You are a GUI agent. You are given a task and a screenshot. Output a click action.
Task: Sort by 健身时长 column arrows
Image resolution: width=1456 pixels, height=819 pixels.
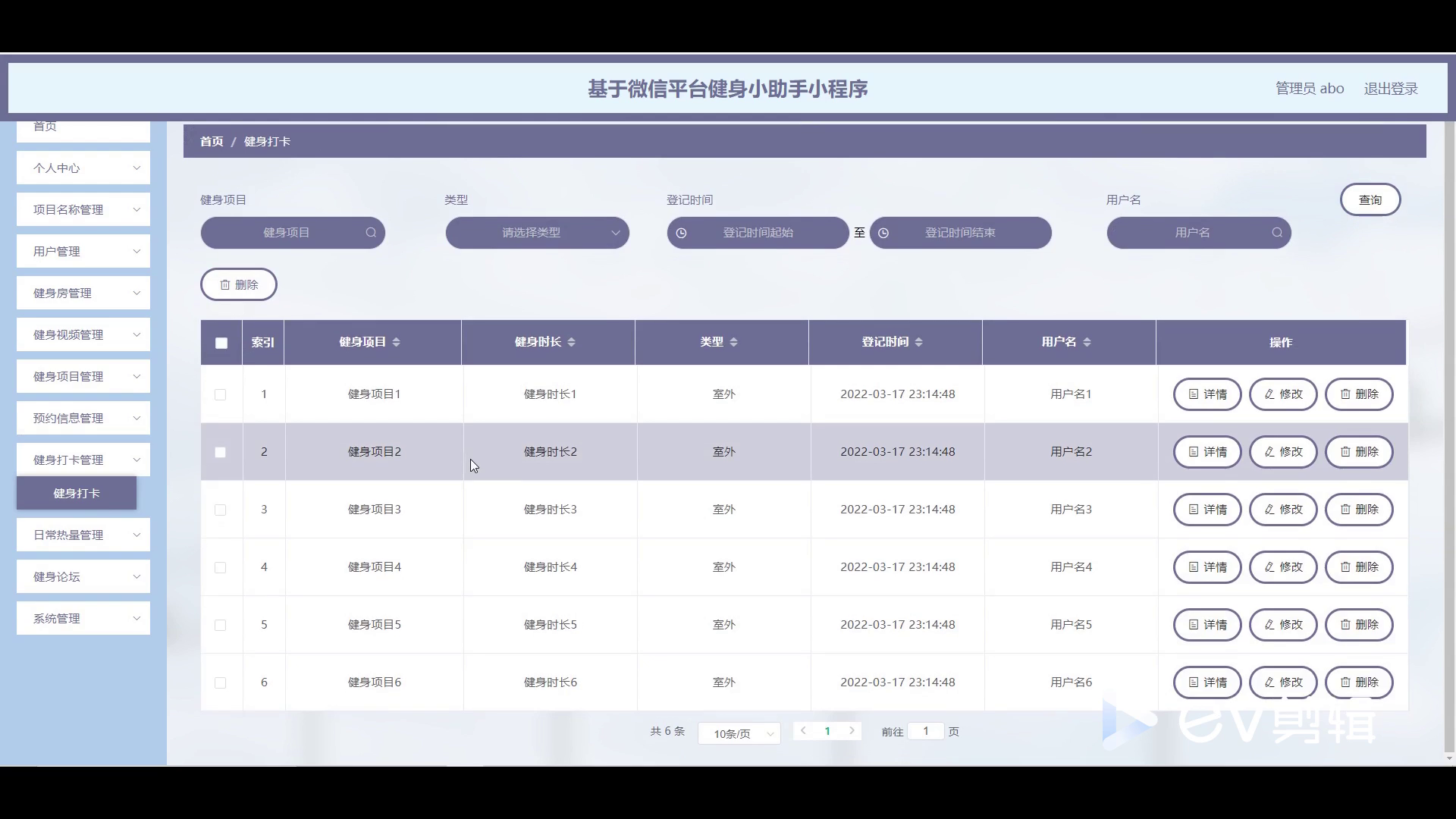(x=571, y=342)
